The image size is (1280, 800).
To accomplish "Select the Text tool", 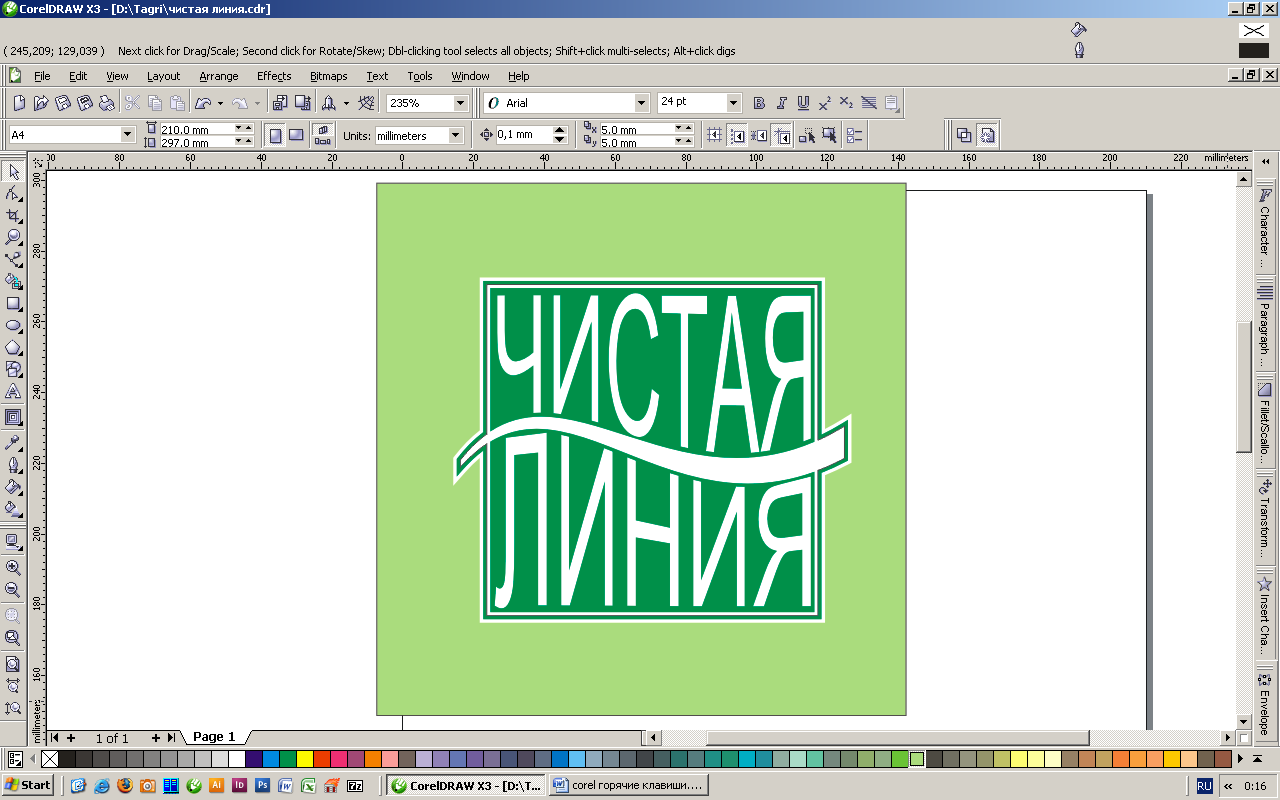I will point(14,391).
